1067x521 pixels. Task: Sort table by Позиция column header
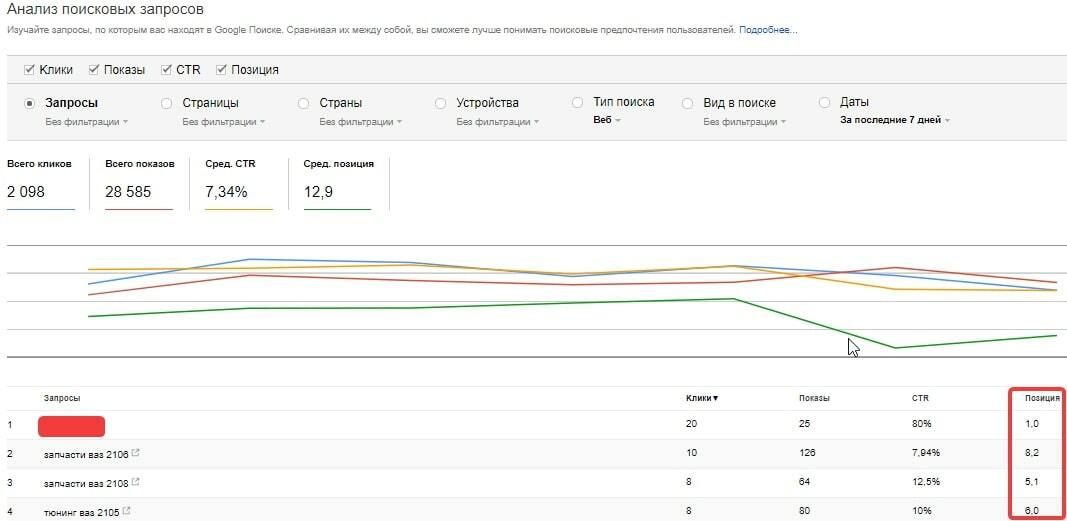click(1042, 398)
